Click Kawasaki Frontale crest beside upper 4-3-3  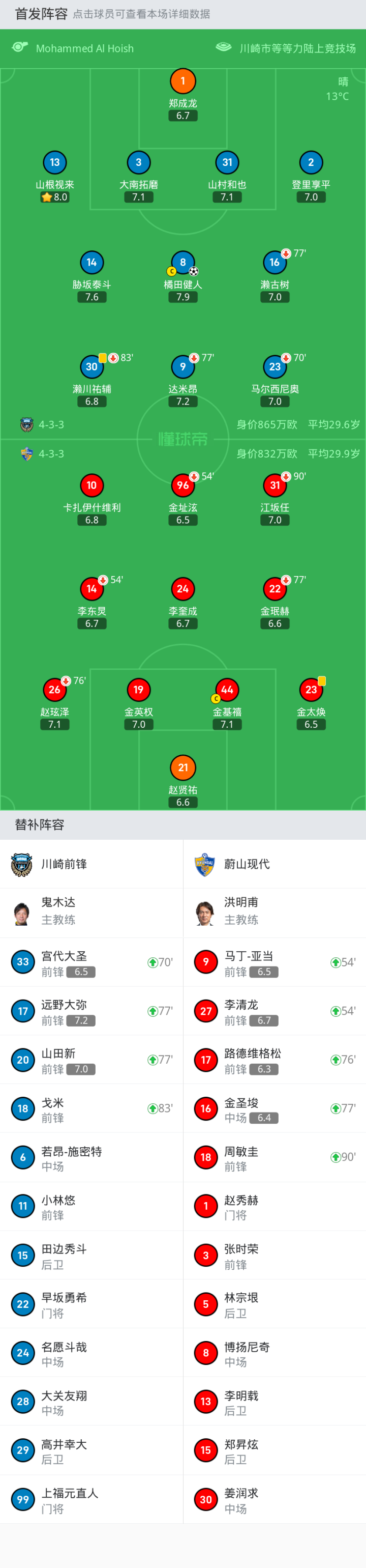[x=27, y=424]
